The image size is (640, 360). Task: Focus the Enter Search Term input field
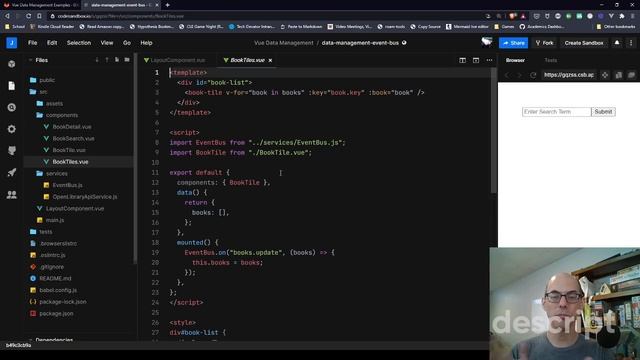point(556,111)
